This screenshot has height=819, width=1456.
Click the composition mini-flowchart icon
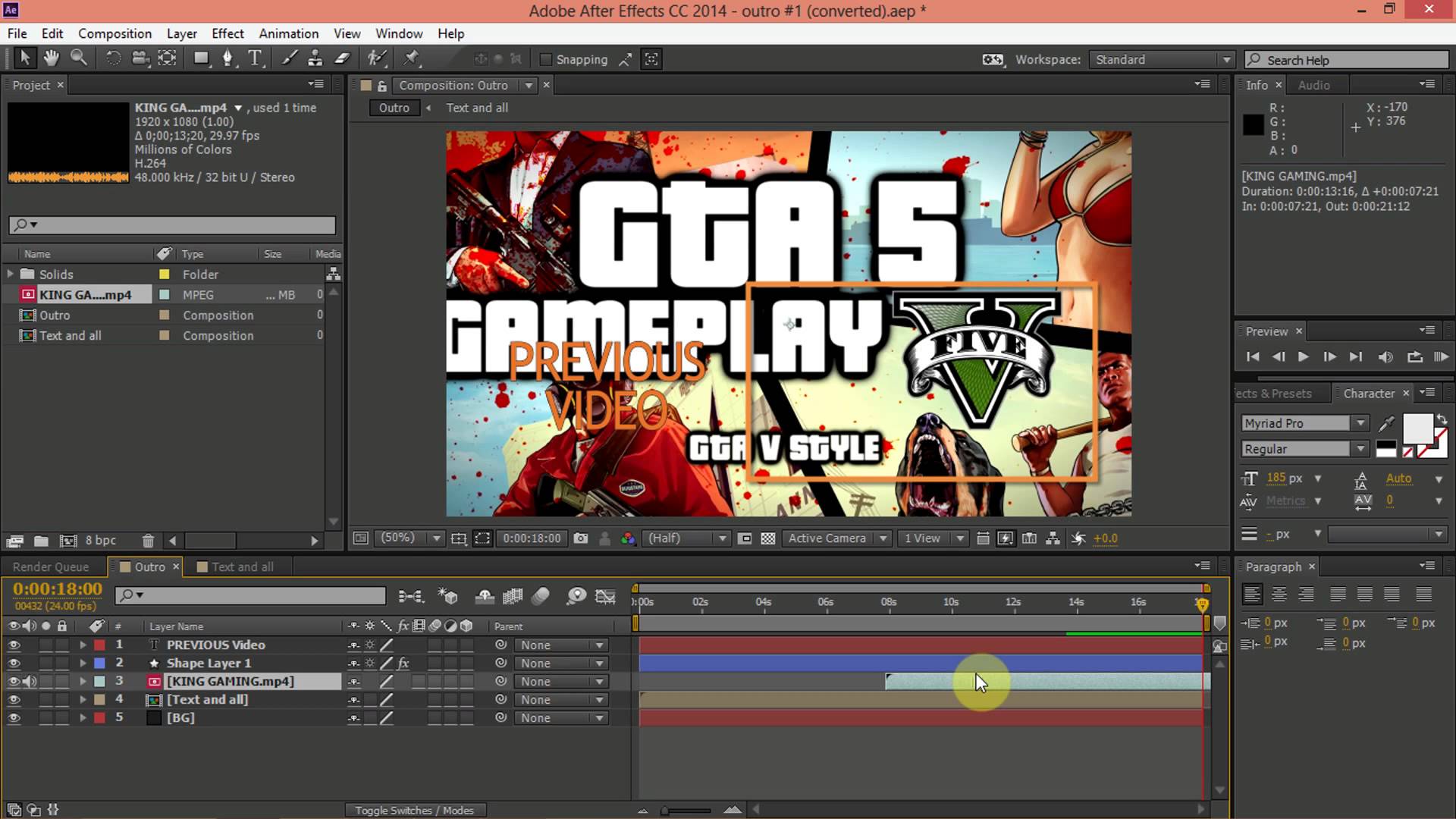[410, 597]
